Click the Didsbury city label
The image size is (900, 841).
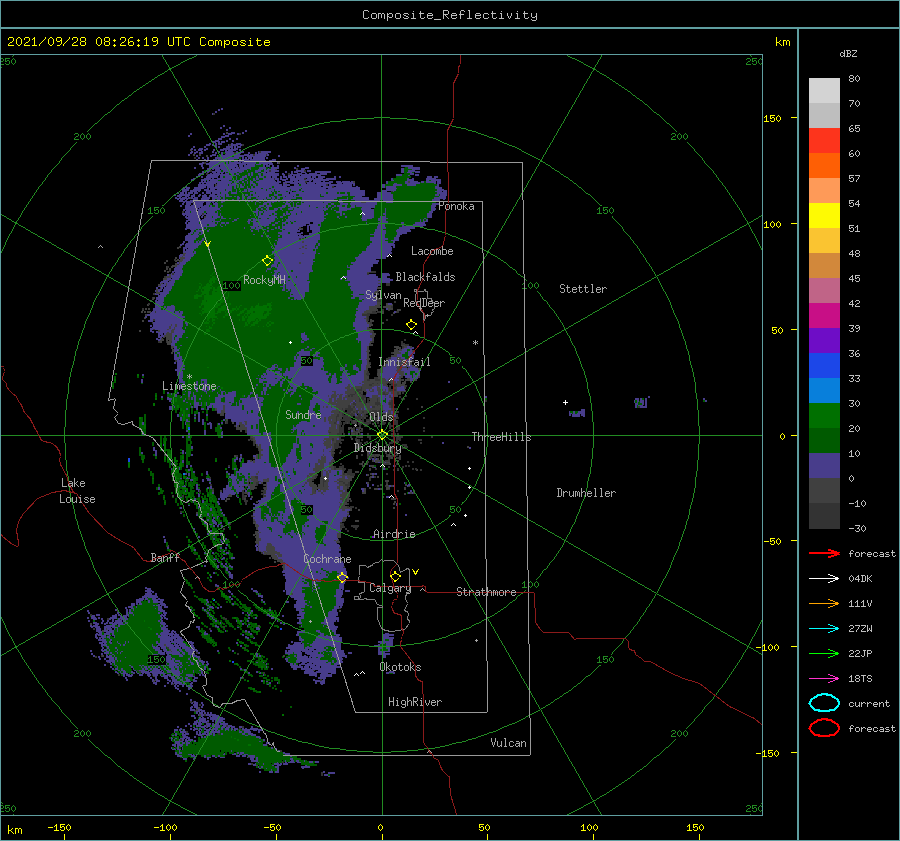click(377, 448)
